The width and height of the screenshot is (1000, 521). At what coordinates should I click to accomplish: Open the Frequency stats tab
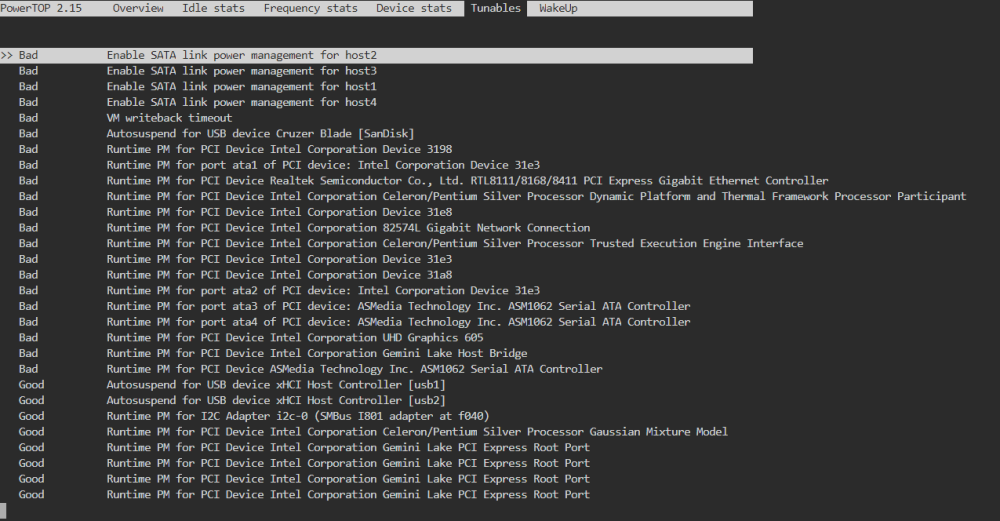(x=311, y=8)
